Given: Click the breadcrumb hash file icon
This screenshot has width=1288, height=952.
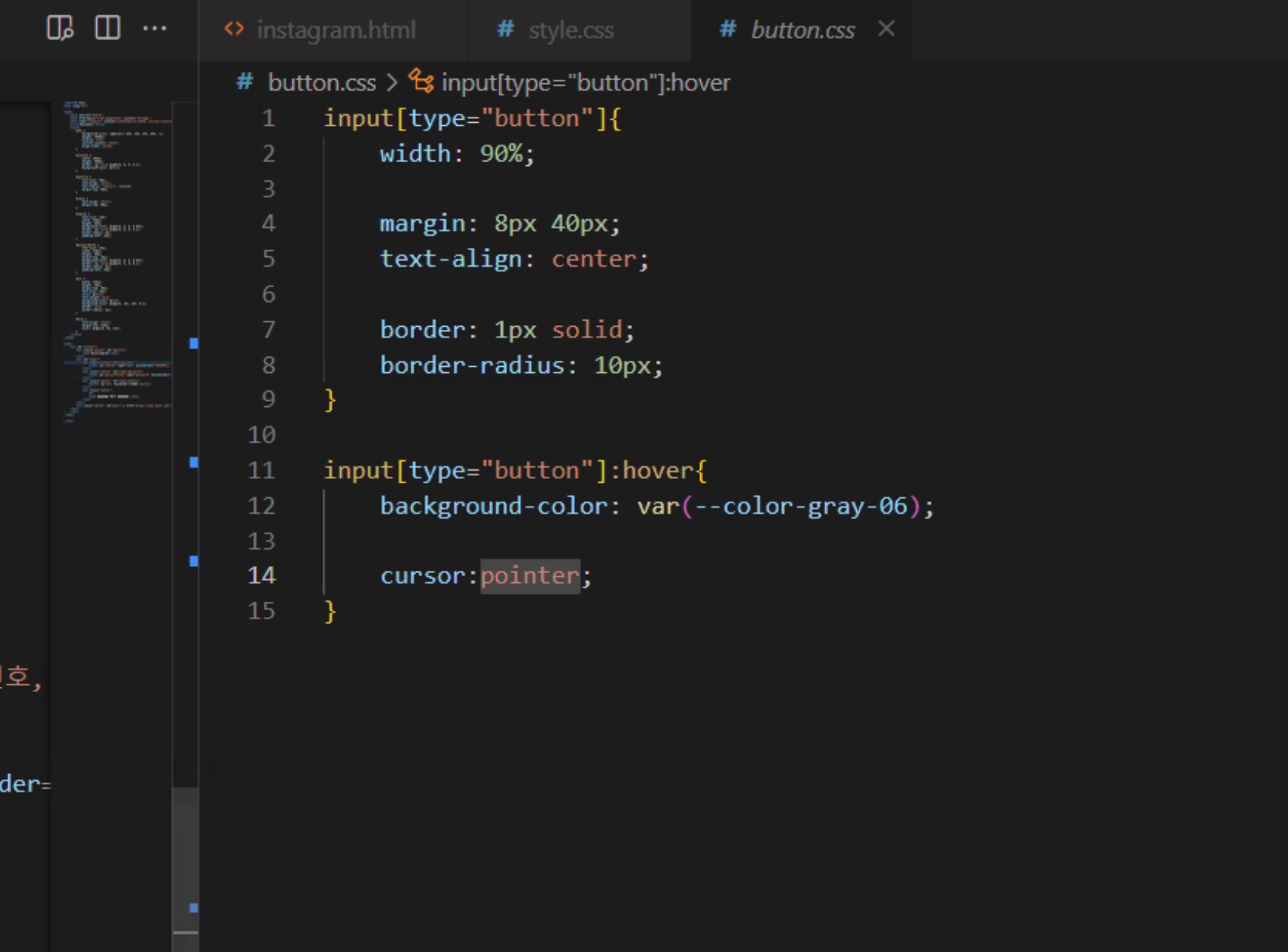Looking at the screenshot, I should click(244, 82).
